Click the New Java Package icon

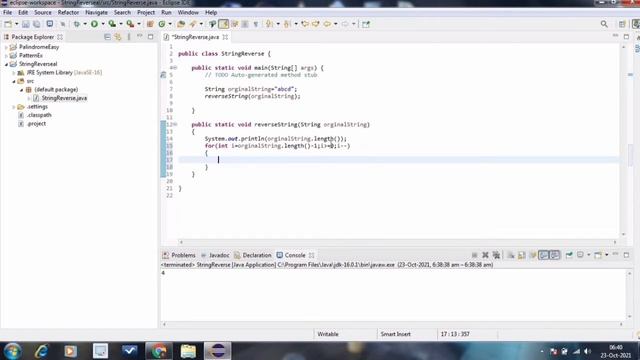(x=150, y=24)
